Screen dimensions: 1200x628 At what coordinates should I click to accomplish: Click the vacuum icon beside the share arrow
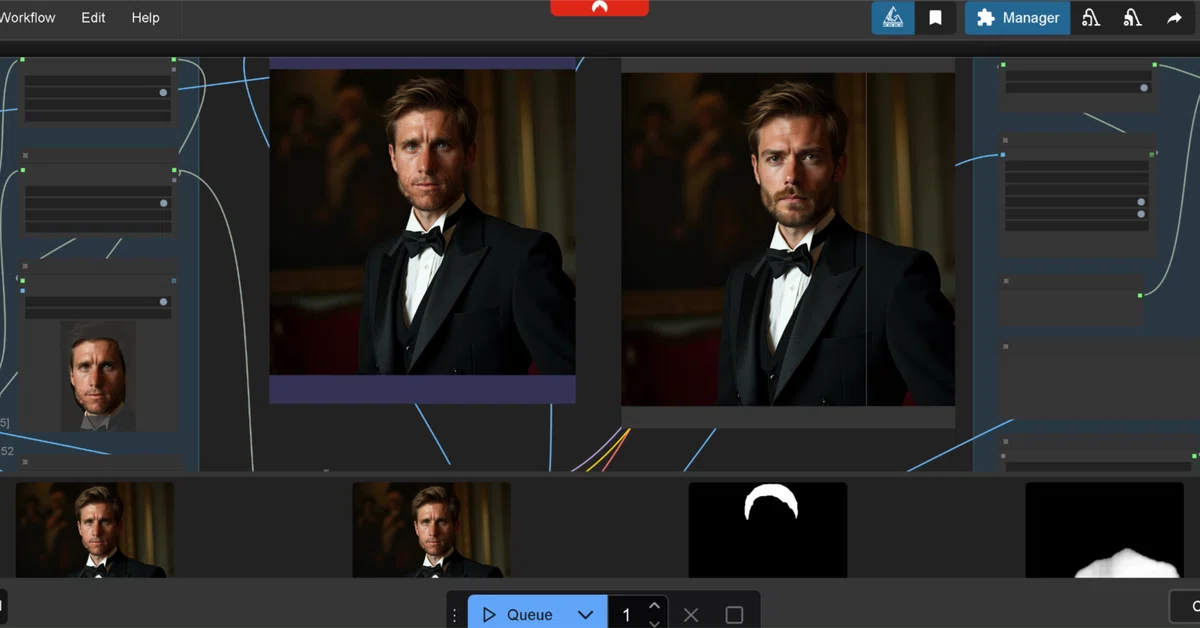(x=1132, y=18)
